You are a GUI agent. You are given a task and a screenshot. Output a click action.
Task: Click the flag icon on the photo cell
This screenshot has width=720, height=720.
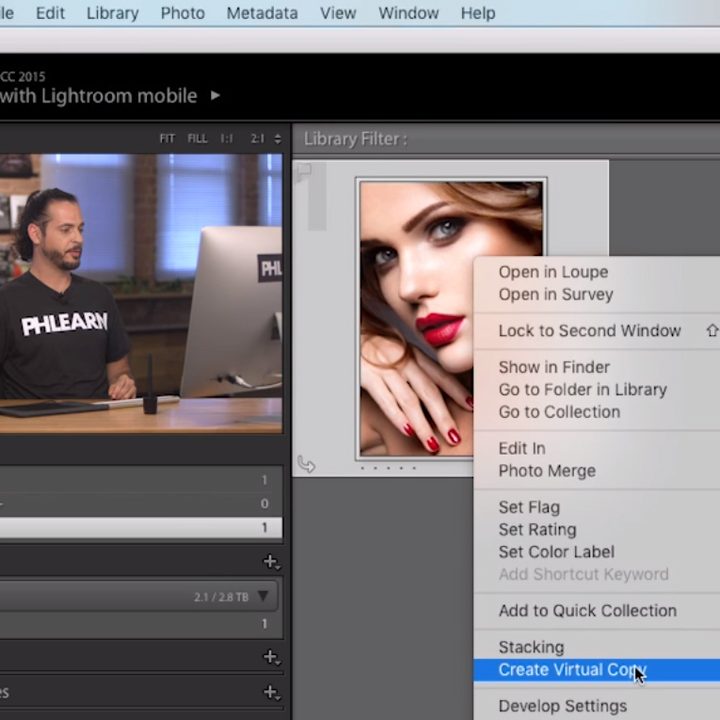304,172
